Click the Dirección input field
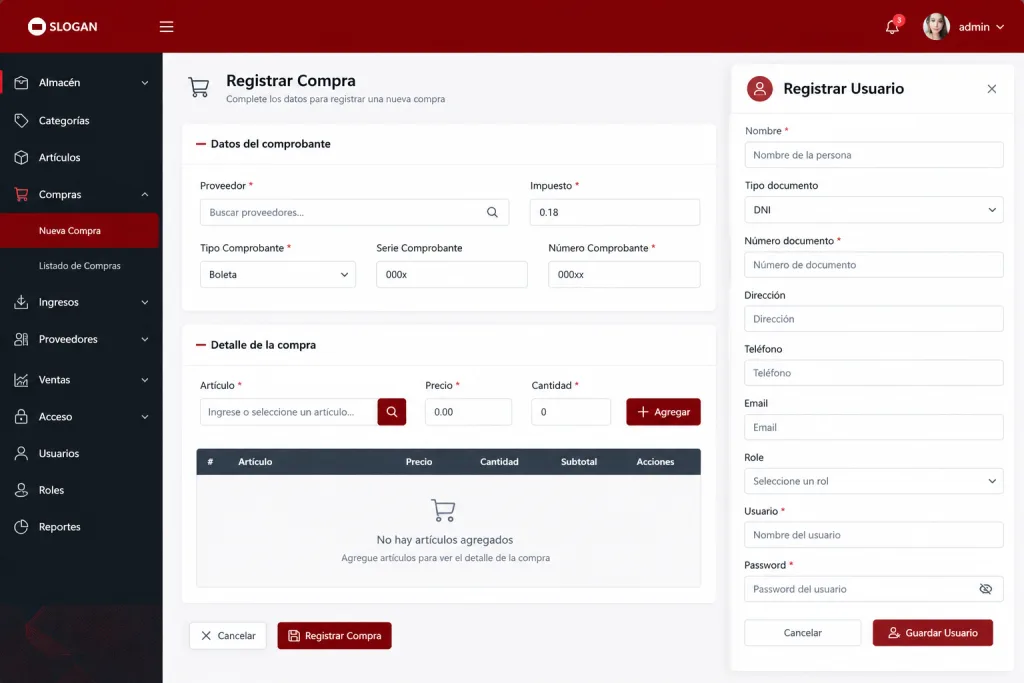The image size is (1024, 683). tap(874, 319)
